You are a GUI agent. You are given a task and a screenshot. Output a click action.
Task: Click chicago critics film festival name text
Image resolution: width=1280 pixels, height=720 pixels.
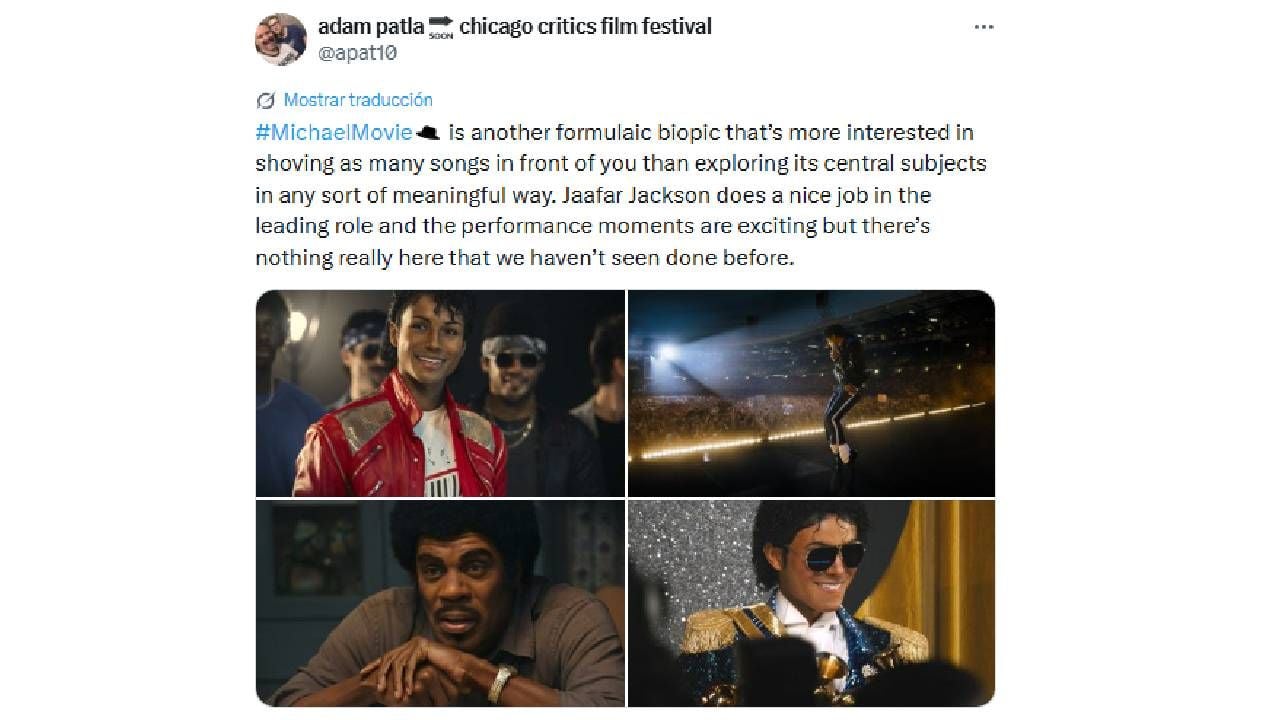[585, 26]
